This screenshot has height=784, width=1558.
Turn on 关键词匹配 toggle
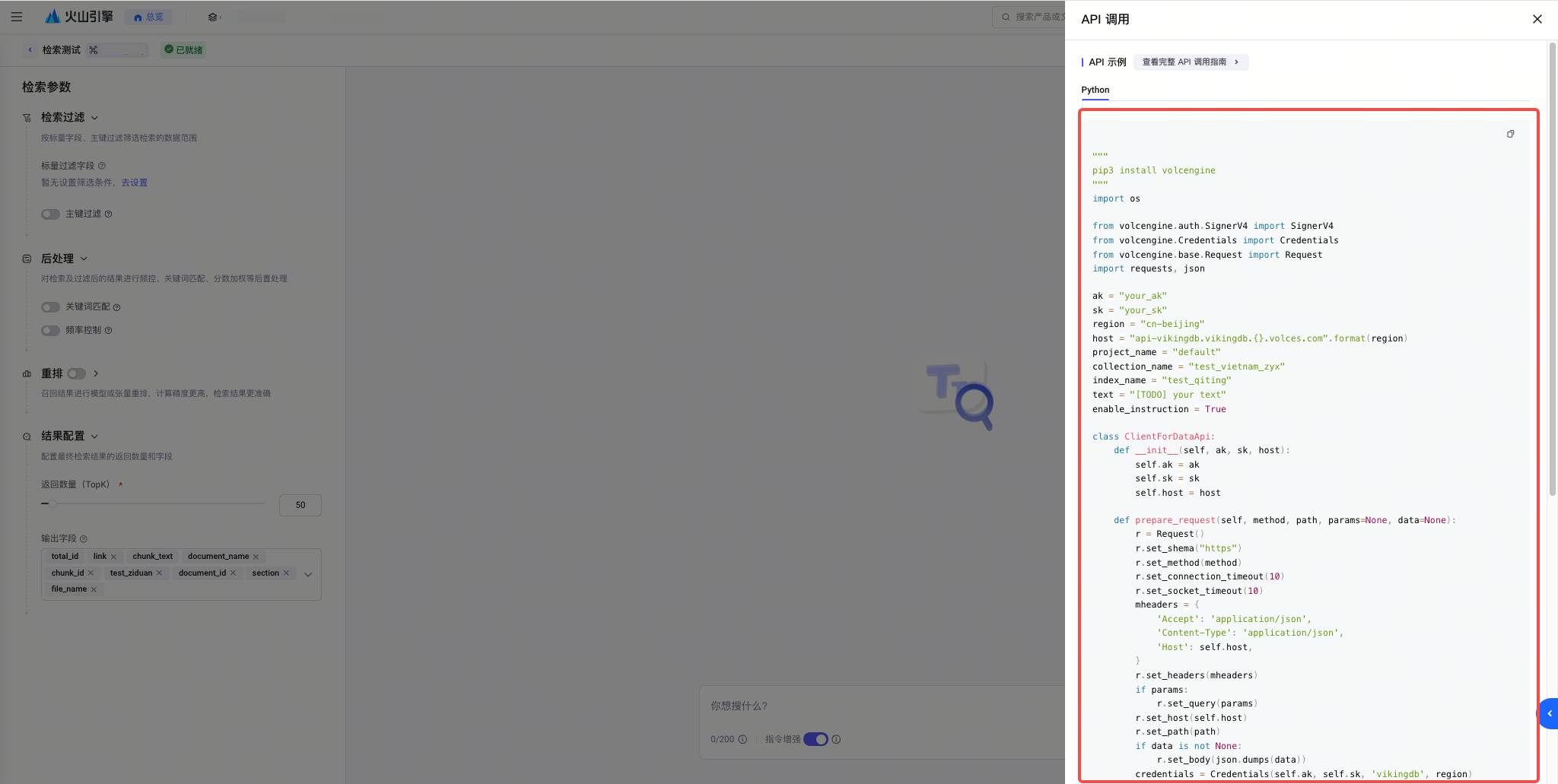tap(50, 307)
